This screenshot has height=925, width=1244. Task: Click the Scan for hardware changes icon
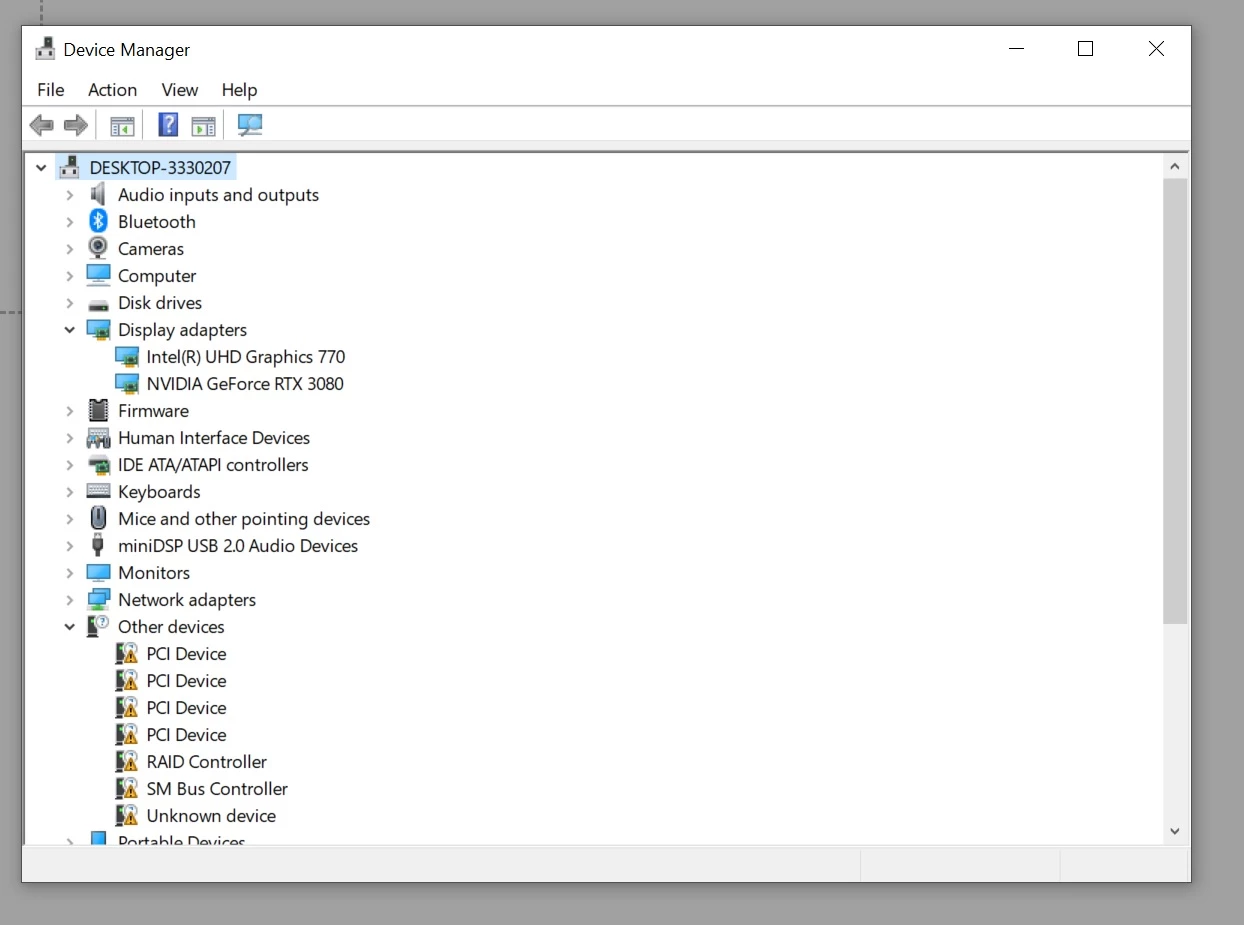249,125
